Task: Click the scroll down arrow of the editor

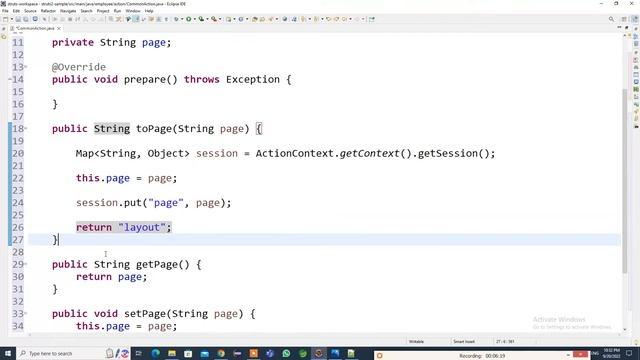Action: (x=624, y=329)
